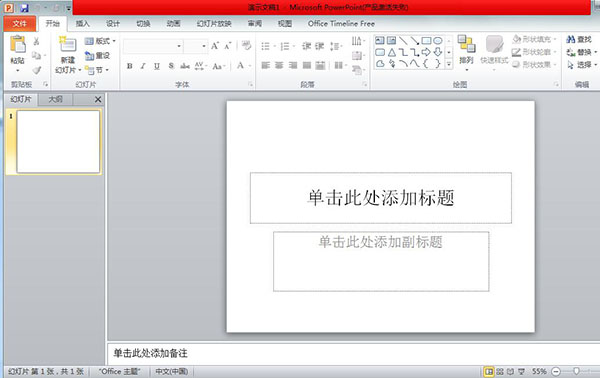Click the zoom slider handle
The width and height of the screenshot is (600, 378).
pos(576,371)
